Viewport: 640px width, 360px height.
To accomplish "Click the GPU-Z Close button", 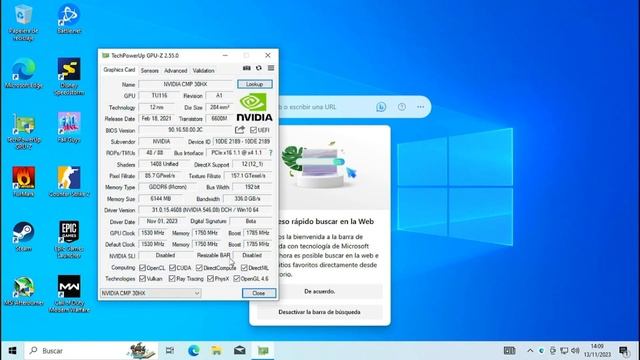I will coord(259,293).
